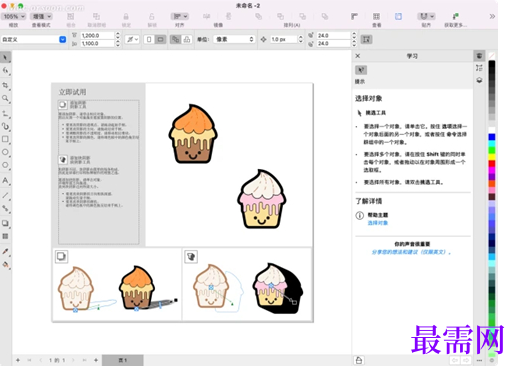Open the zoom level 105% dropdown
523x371 pixels.
point(13,16)
